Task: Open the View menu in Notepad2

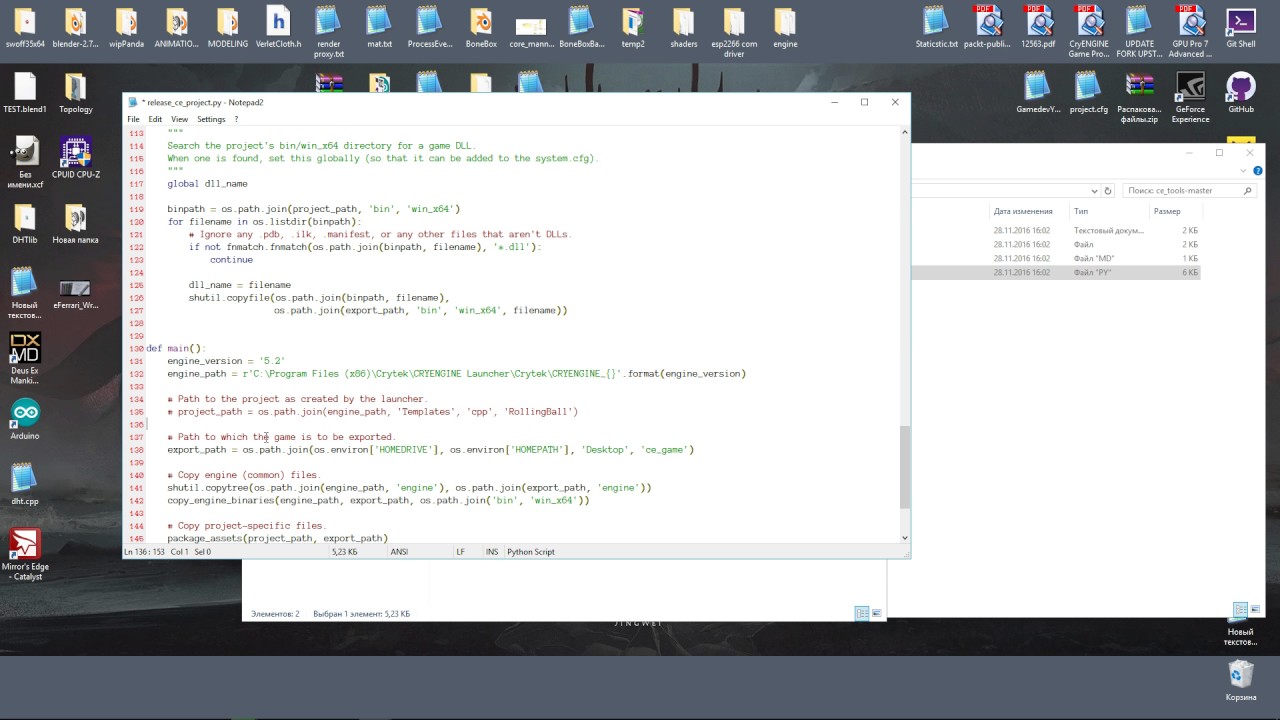Action: [179, 119]
